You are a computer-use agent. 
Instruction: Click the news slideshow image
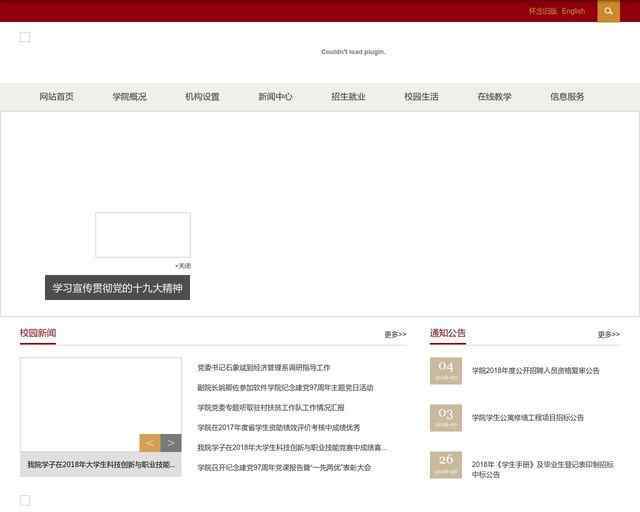tap(101, 404)
